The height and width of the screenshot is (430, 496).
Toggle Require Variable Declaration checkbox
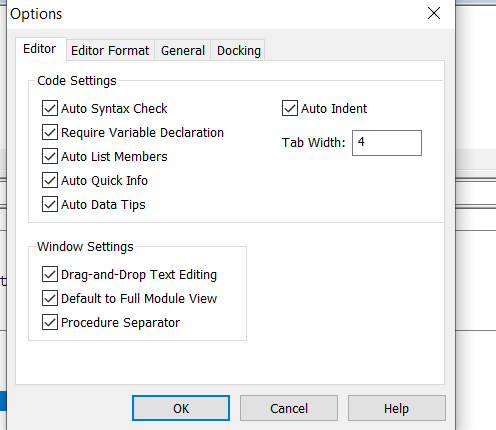point(50,132)
